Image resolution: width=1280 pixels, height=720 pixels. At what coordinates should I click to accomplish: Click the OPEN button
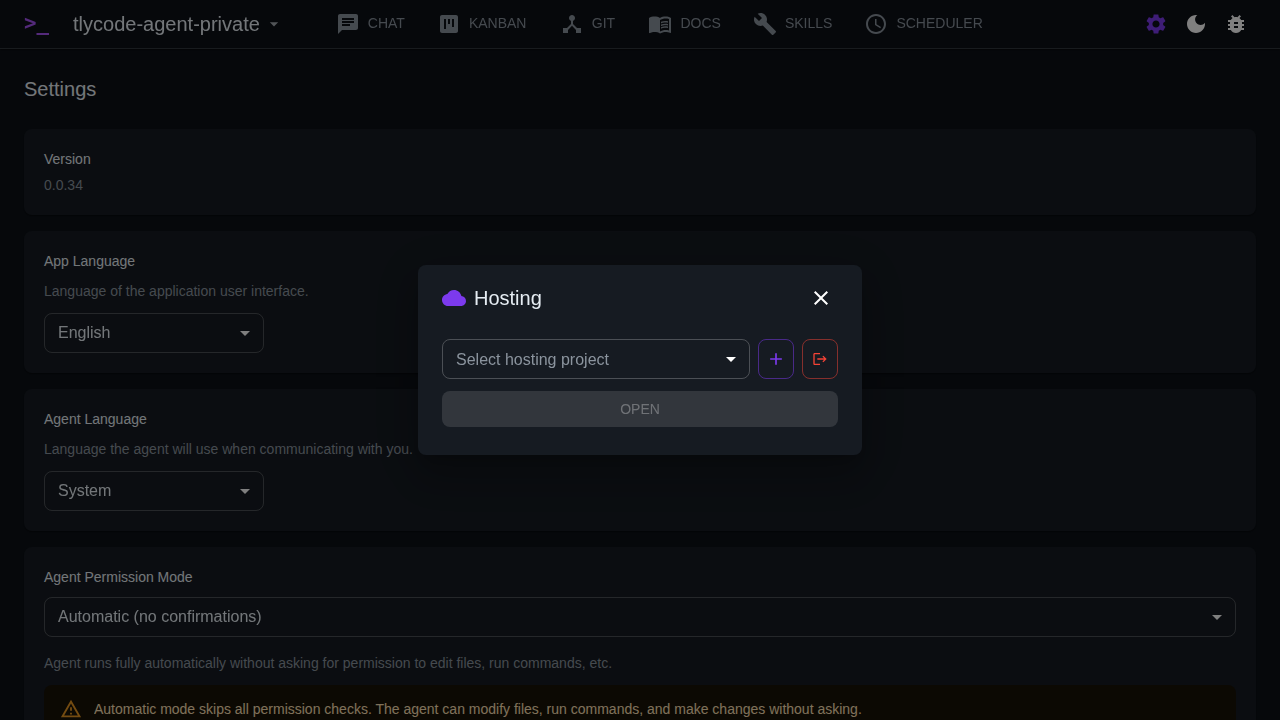(x=640, y=409)
